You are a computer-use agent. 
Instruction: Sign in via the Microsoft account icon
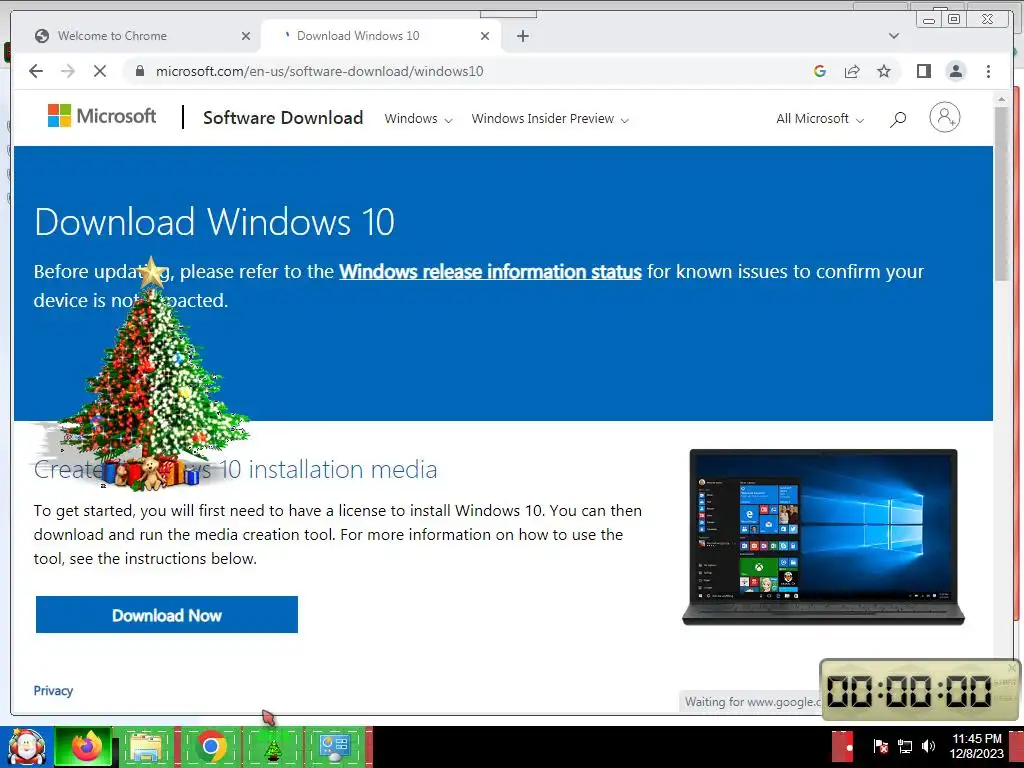tap(944, 118)
